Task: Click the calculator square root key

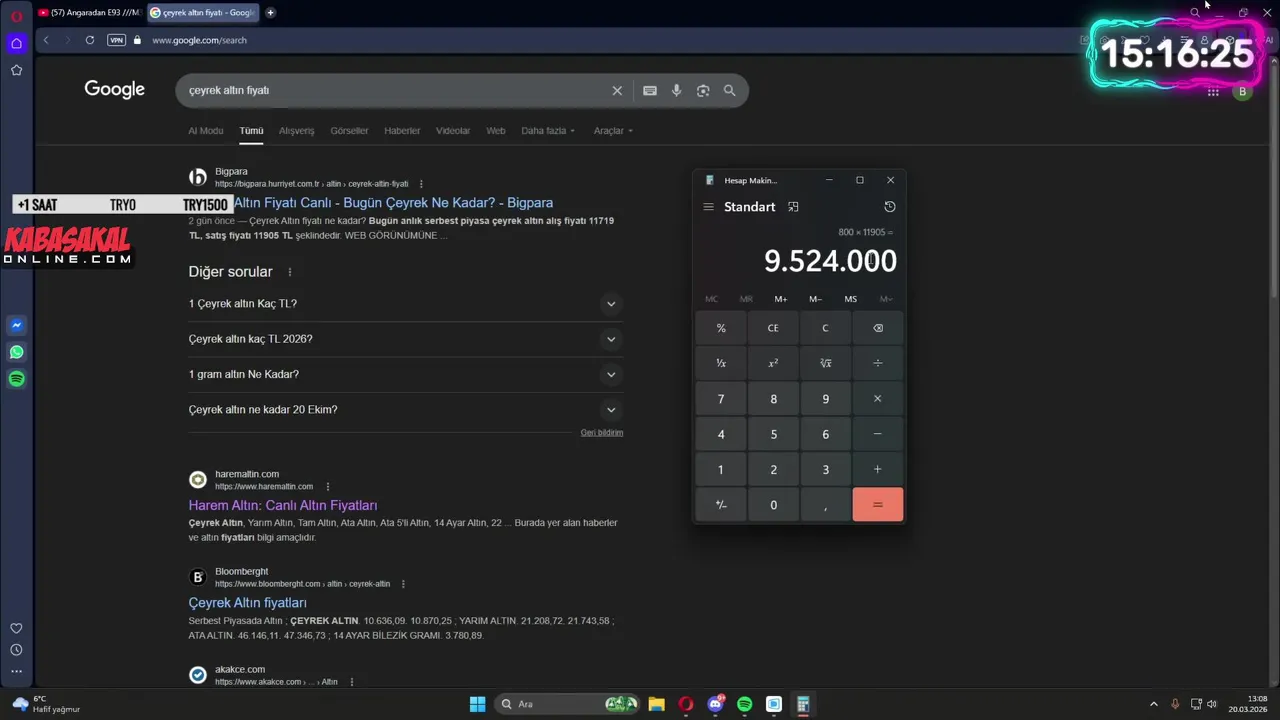Action: 825,363
